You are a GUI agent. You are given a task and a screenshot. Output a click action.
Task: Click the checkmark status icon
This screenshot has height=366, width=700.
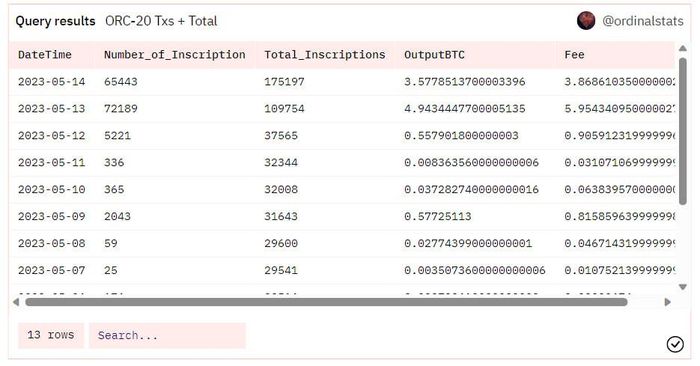click(675, 344)
